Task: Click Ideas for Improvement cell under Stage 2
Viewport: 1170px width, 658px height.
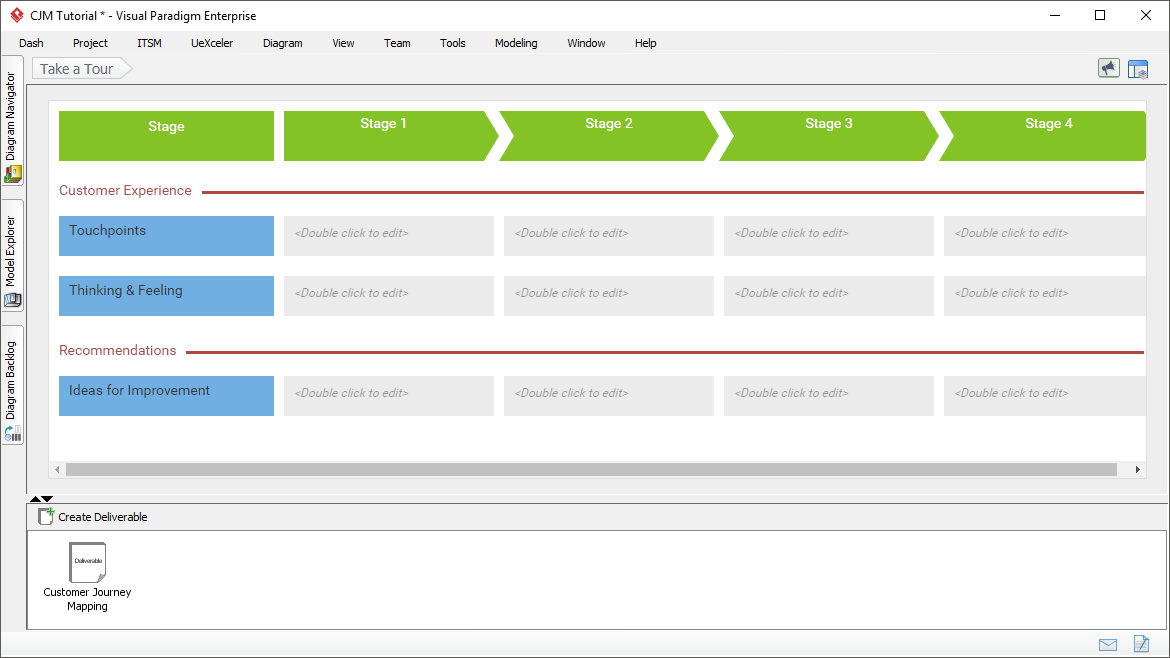Action: 609,395
